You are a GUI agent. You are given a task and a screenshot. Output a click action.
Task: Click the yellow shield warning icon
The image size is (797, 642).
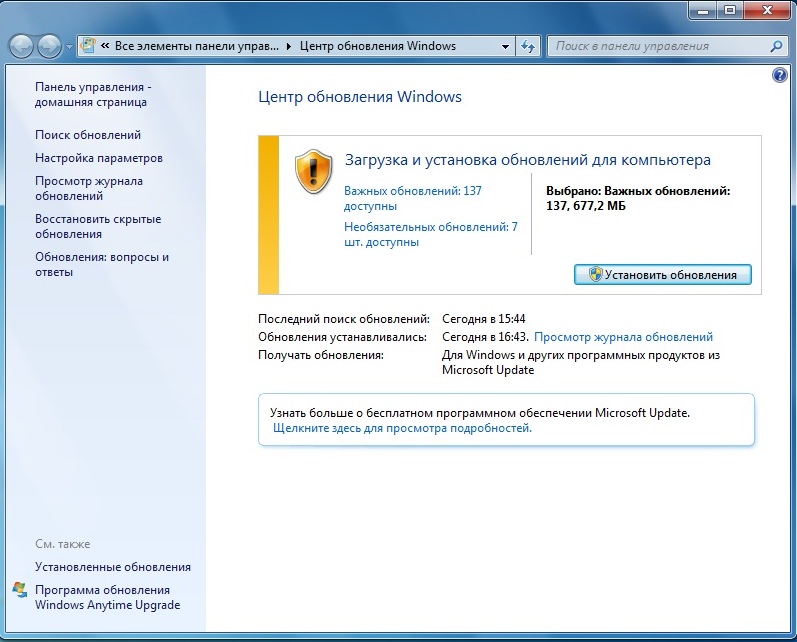pyautogui.click(x=313, y=172)
